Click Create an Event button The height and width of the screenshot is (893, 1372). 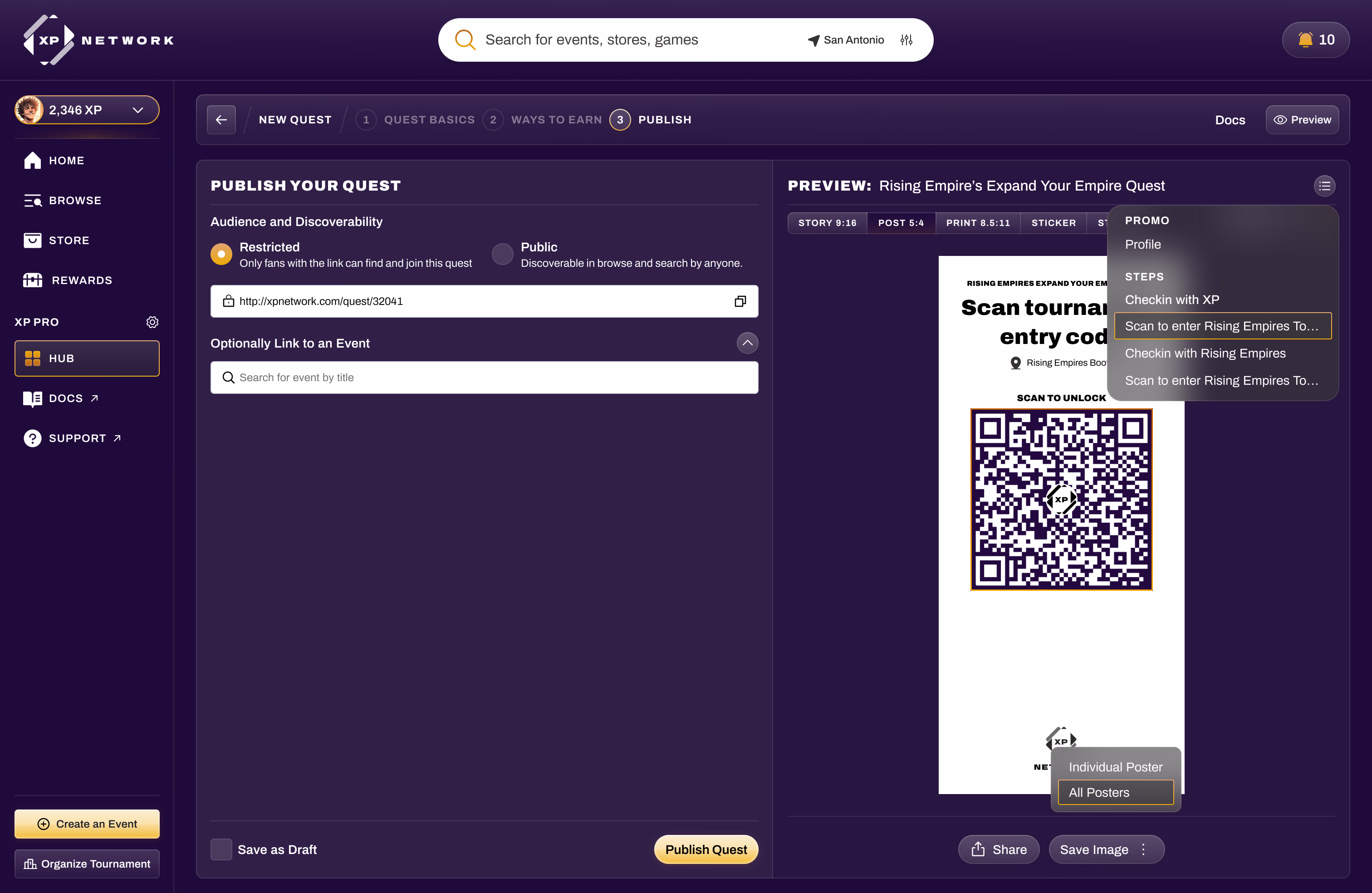[x=87, y=824]
